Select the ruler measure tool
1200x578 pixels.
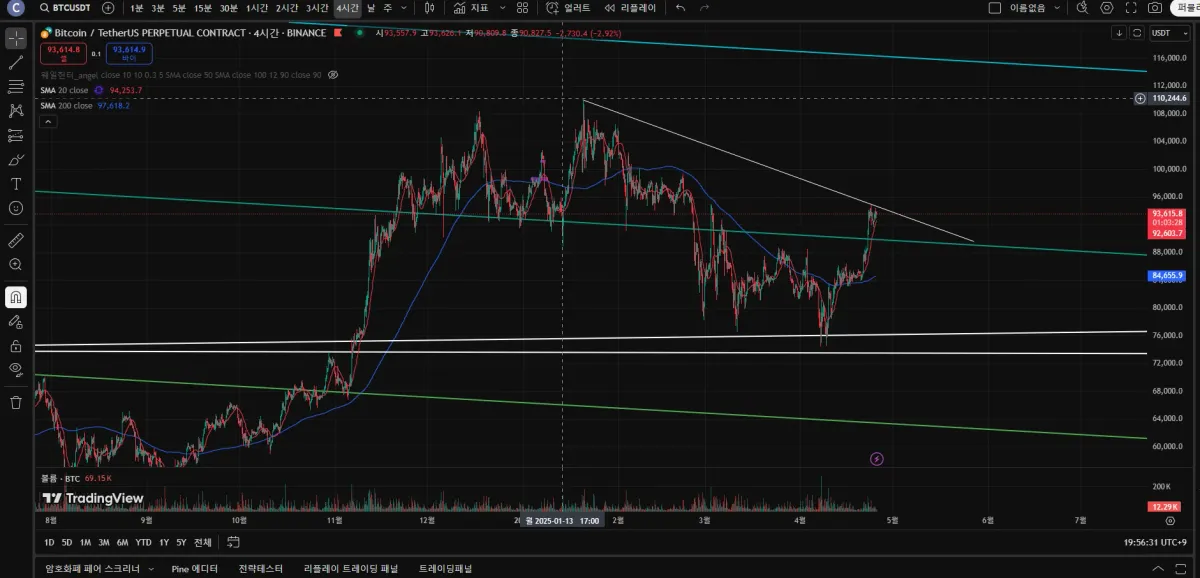coord(16,240)
